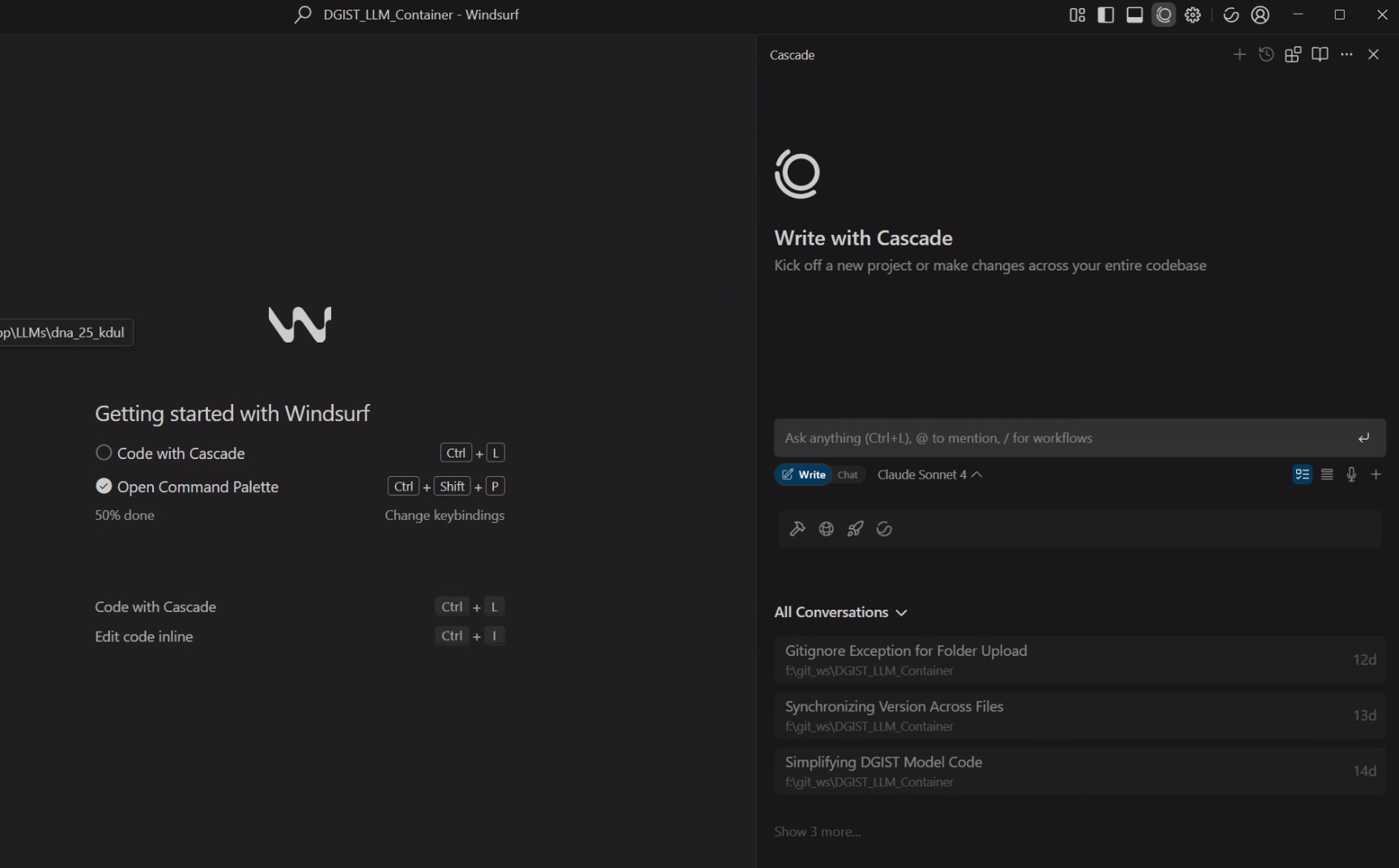The image size is (1399, 868).
Task: Open the book icon in Cascade header
Action: click(x=1320, y=54)
